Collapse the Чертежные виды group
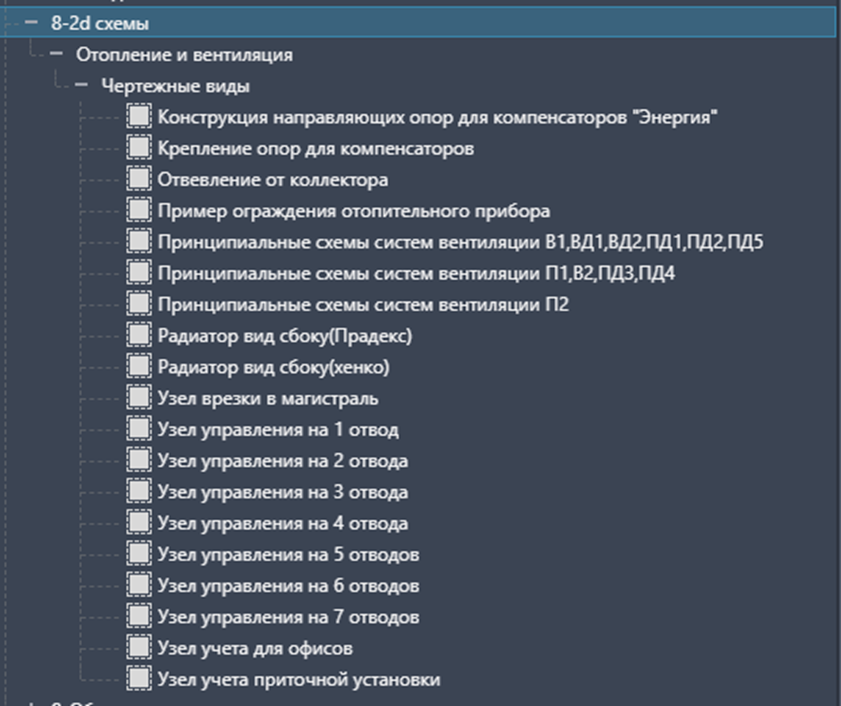This screenshot has height=706, width=841. (82, 85)
